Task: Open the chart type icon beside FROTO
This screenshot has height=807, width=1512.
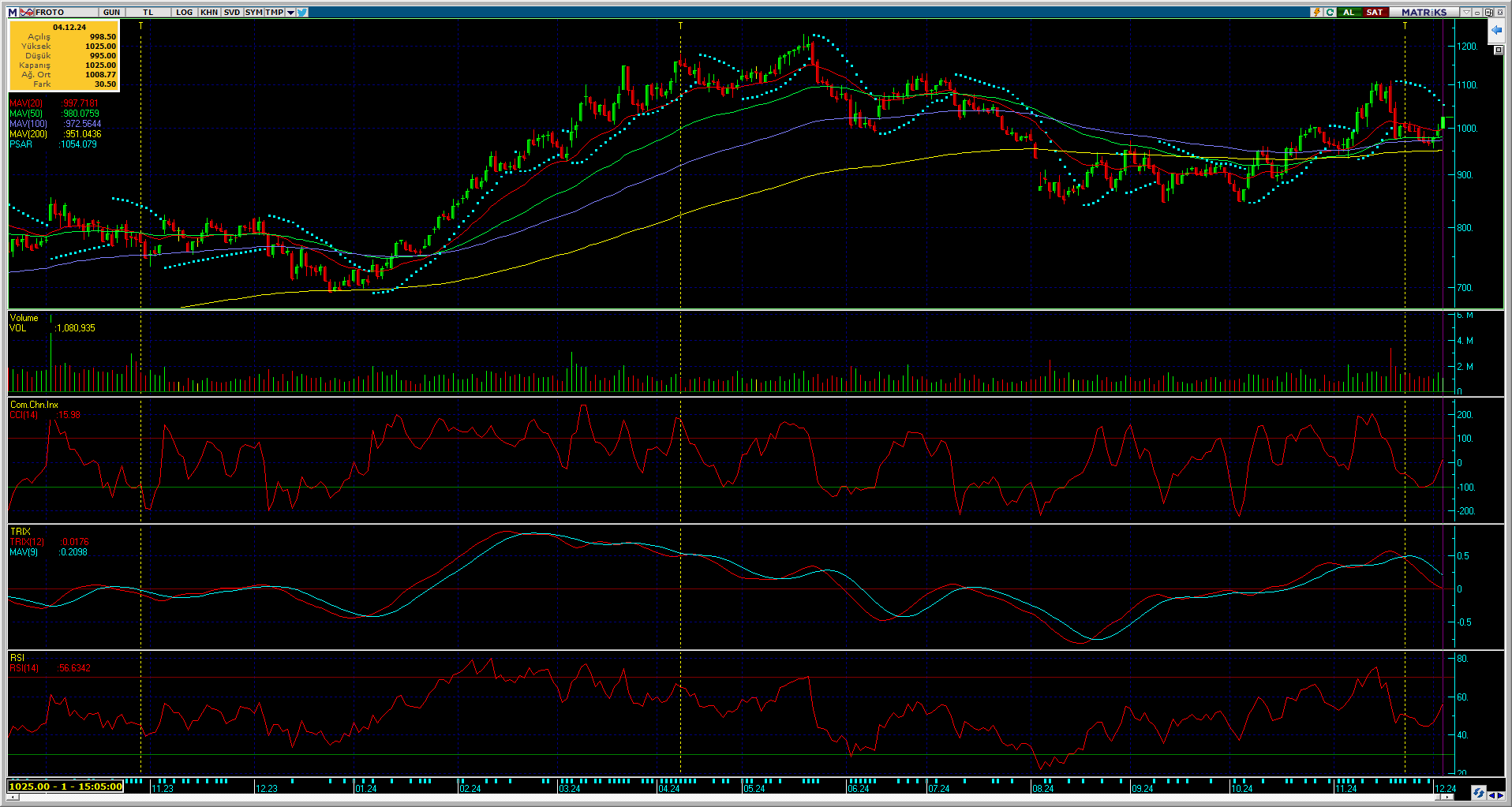Action: tap(28, 13)
